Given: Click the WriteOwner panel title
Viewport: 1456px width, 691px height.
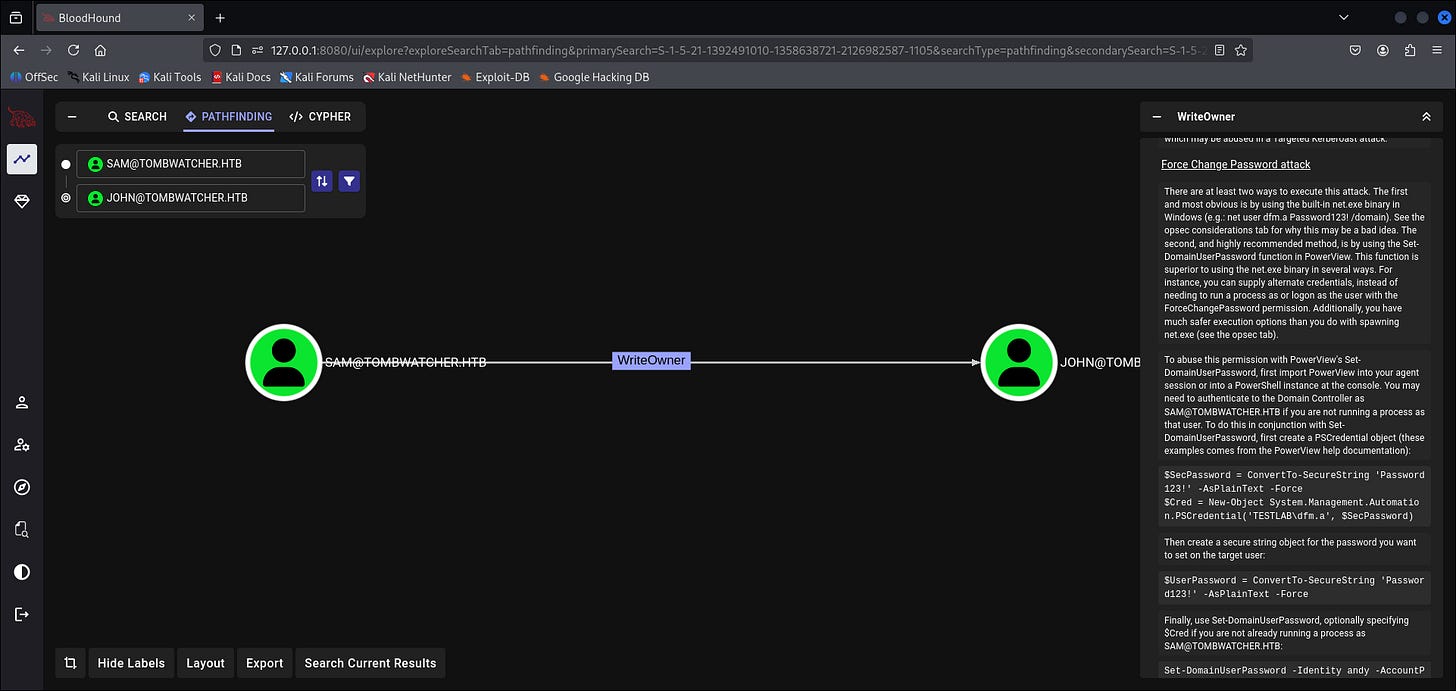Looking at the screenshot, I should coord(1206,117).
